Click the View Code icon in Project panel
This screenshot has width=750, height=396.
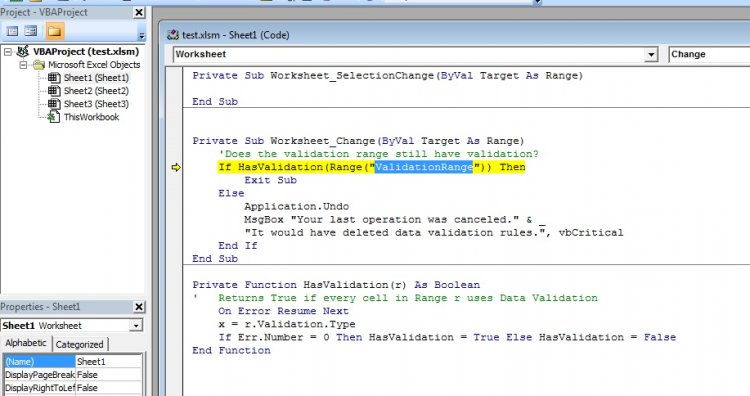12,32
